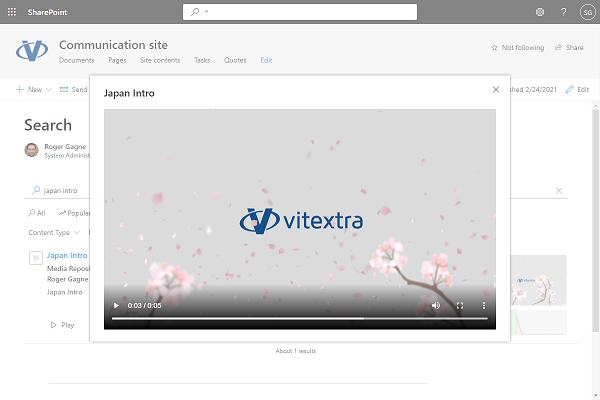Screen dimensions: 600x400
Task: Click the Send envelope icon
Action: 64,89
